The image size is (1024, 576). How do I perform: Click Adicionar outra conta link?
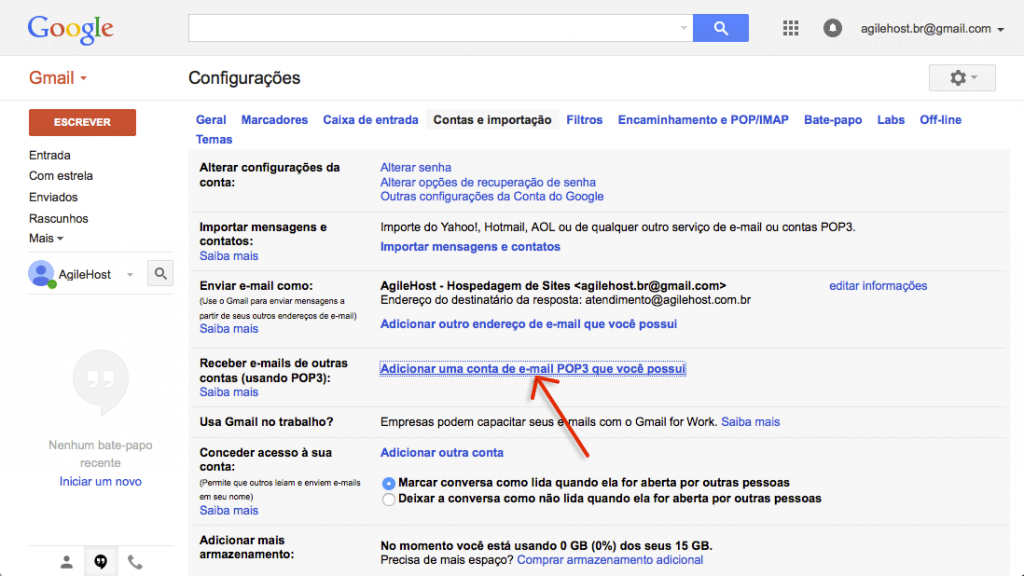click(x=441, y=453)
